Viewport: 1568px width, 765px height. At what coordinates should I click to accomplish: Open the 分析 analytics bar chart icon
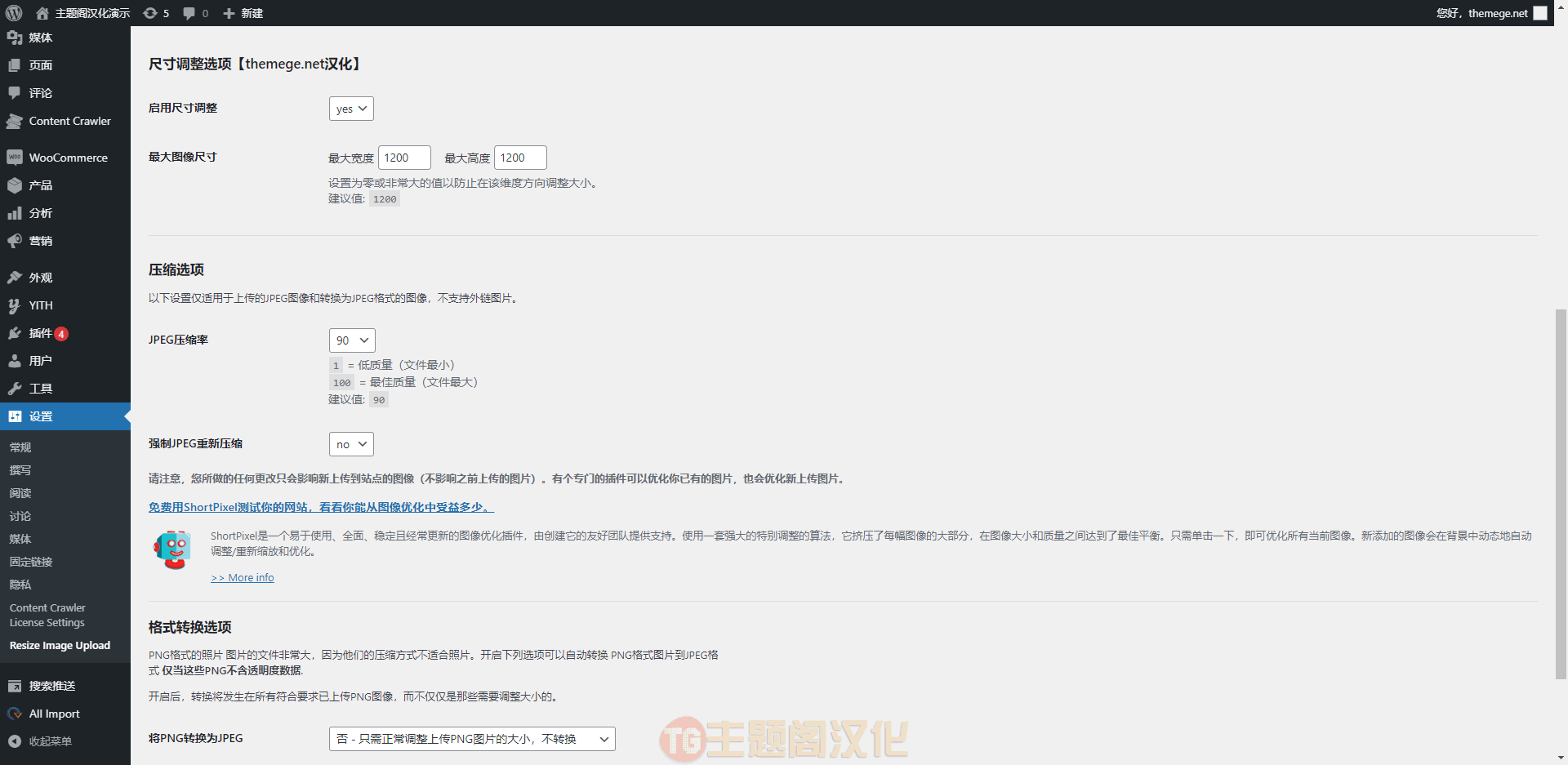[15, 213]
